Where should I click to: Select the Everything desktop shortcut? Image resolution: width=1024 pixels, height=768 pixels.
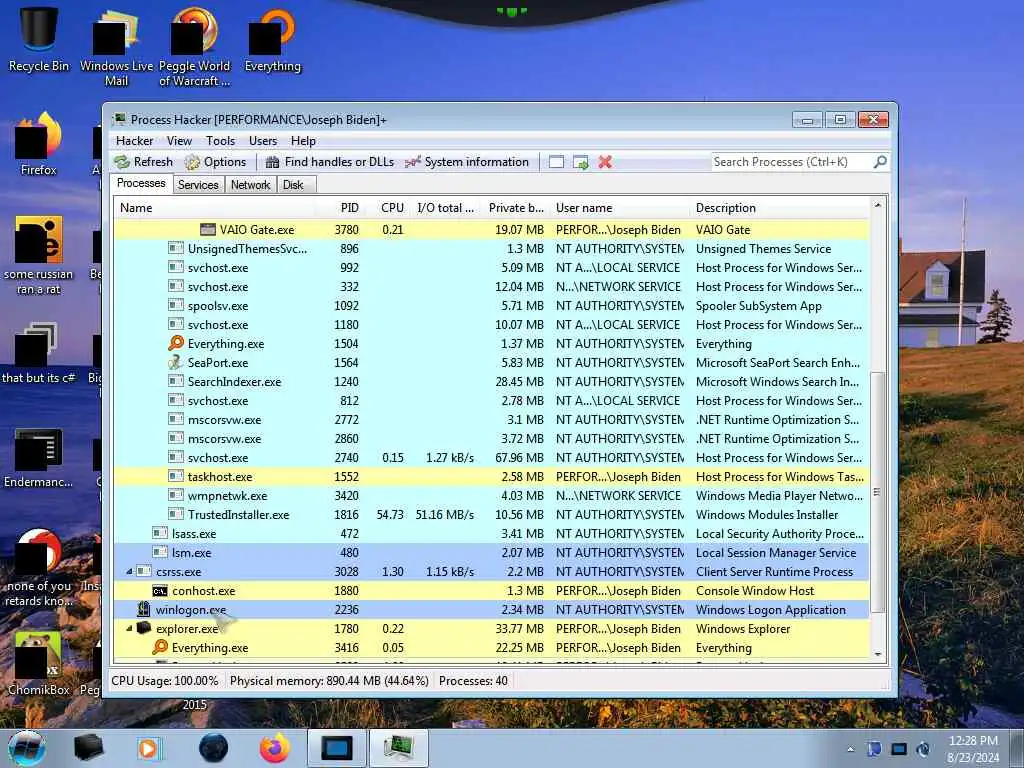coord(272,39)
